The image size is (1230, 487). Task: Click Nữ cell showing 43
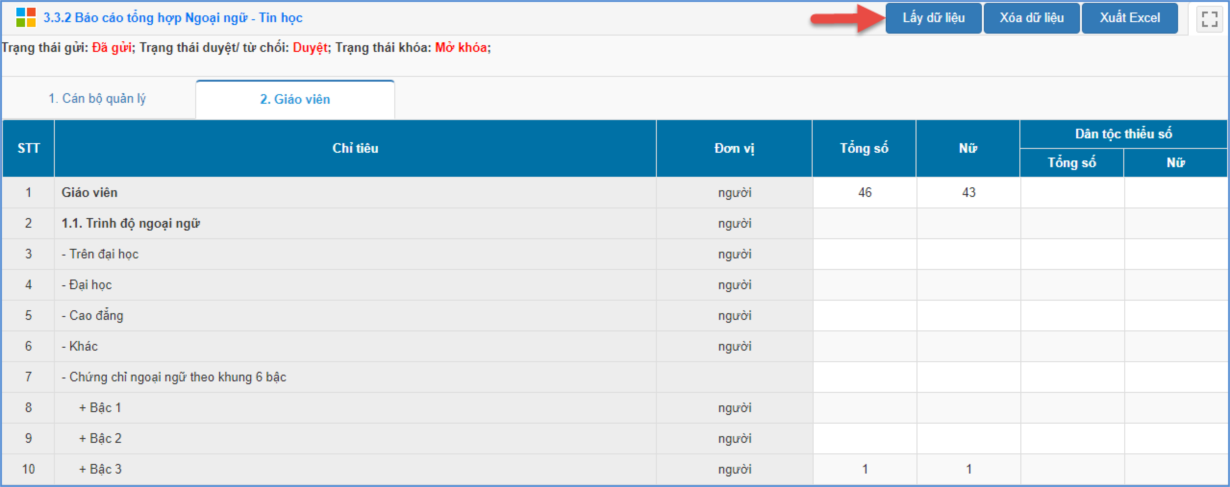[968, 193]
